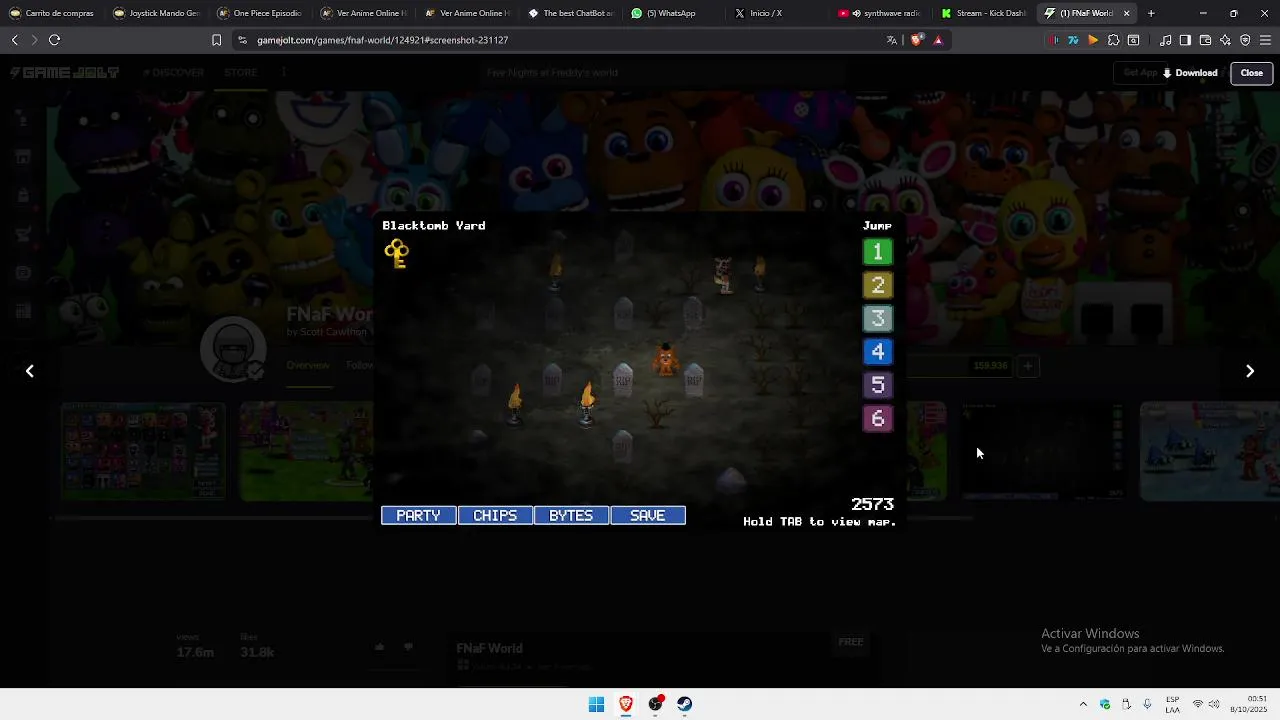The image size is (1280, 720).
Task: Click the Hold TAB to view map hint
Action: [819, 522]
